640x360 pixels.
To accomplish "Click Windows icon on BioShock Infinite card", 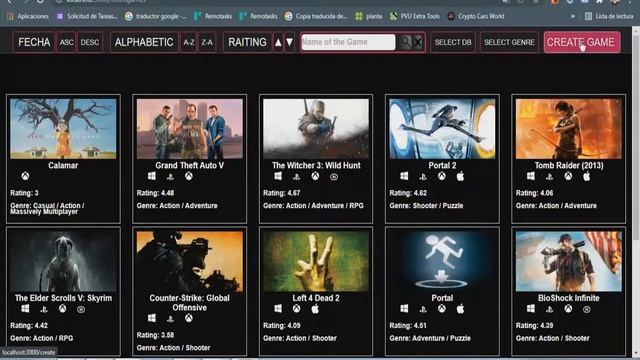I will 531,309.
